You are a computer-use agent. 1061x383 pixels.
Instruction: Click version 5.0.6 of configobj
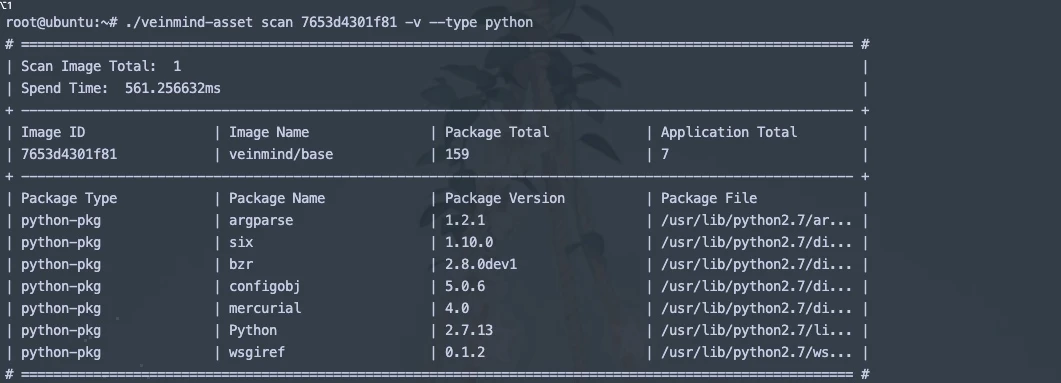465,286
